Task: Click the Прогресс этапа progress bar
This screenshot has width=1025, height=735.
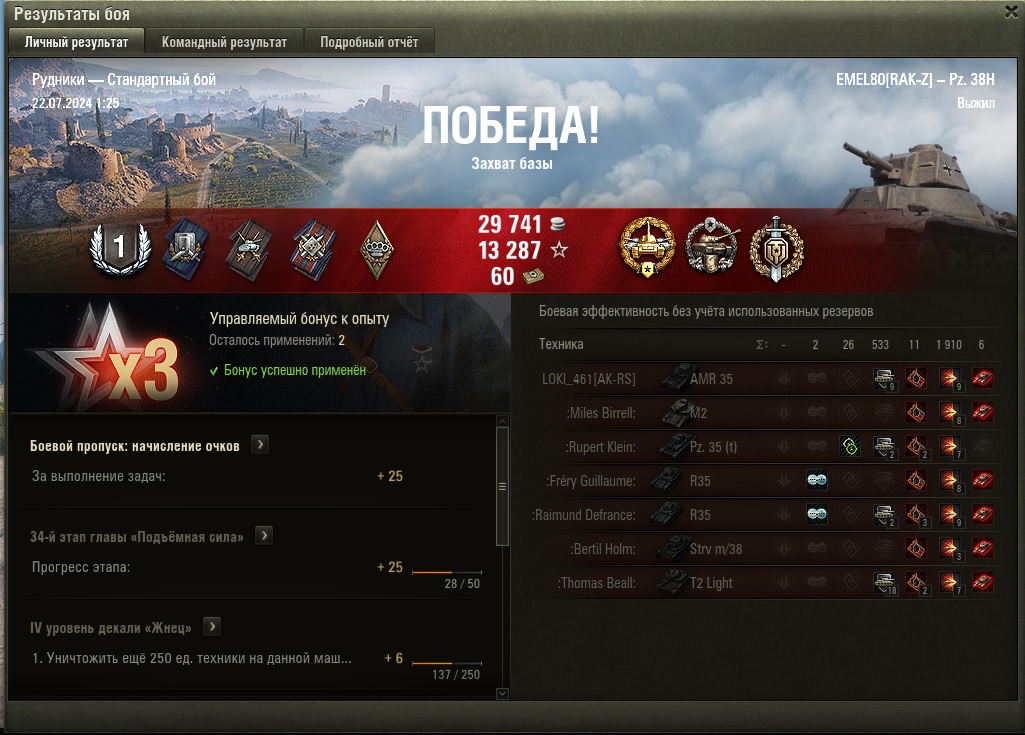Action: pyautogui.click(x=446, y=572)
